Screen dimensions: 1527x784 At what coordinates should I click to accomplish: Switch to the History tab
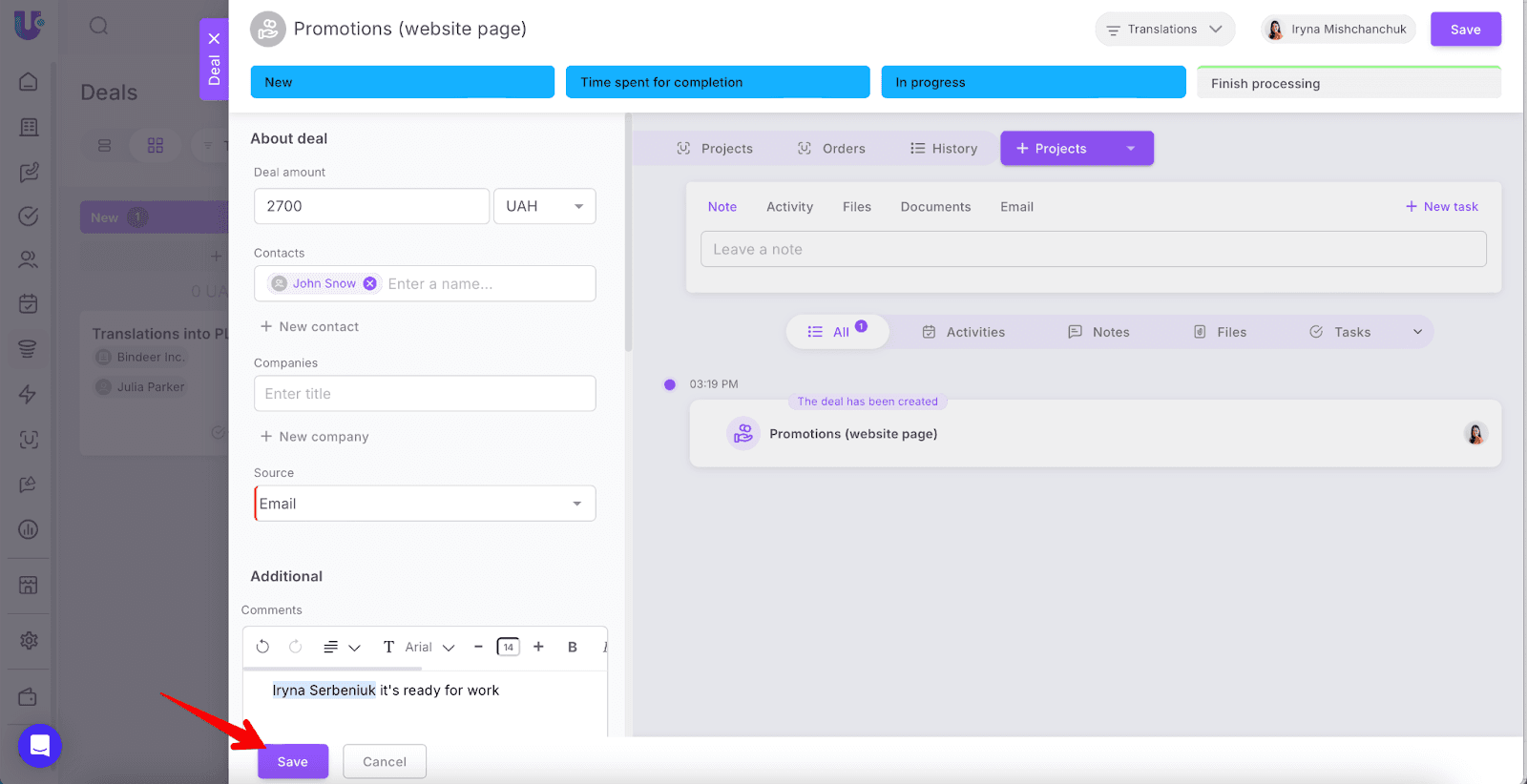click(x=943, y=149)
